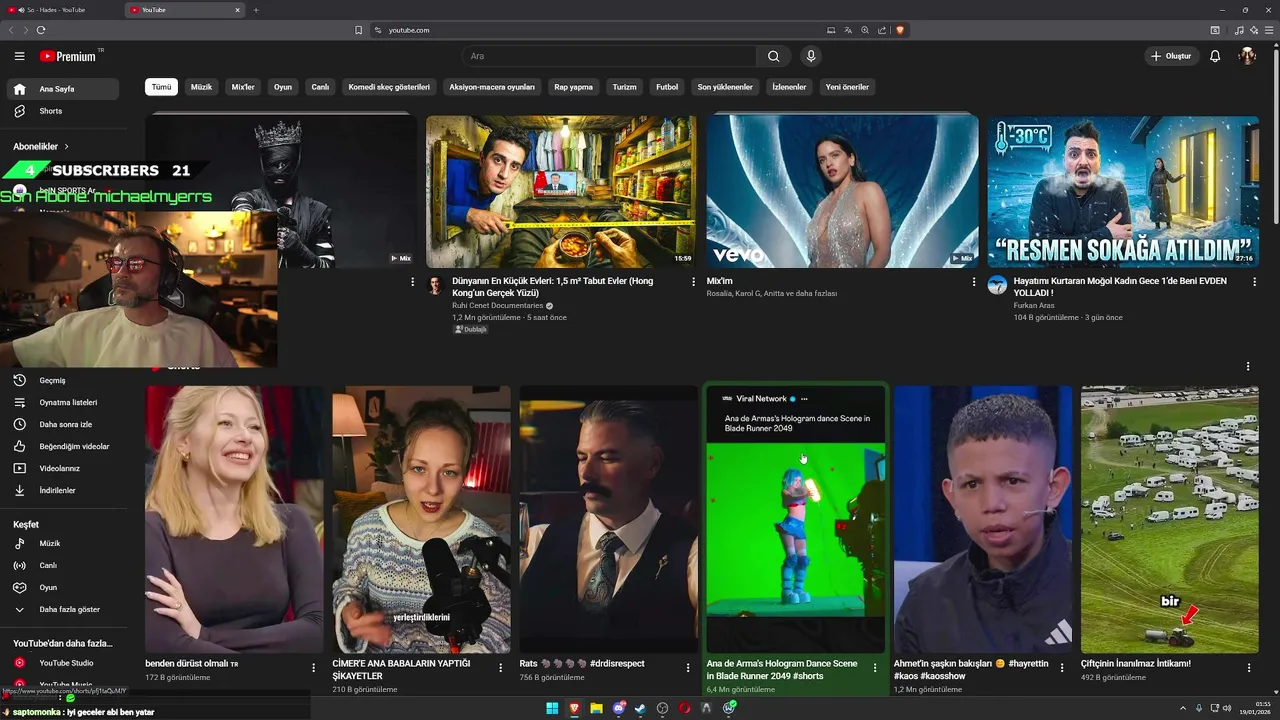Screen dimensions: 1280x720
Task: Select Komedi skeç gösterileri chip
Action: click(389, 87)
